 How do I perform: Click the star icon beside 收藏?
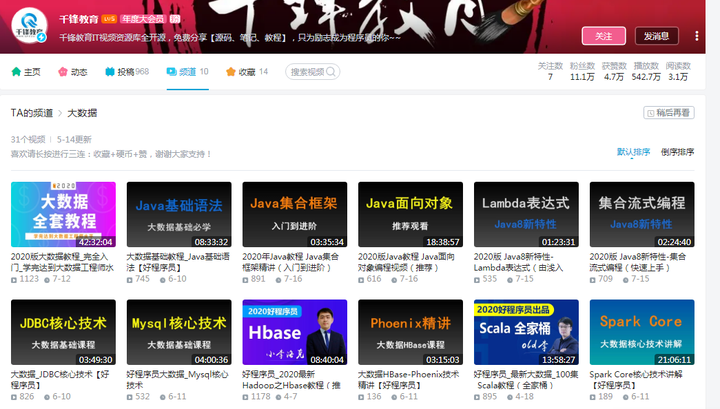tap(231, 72)
